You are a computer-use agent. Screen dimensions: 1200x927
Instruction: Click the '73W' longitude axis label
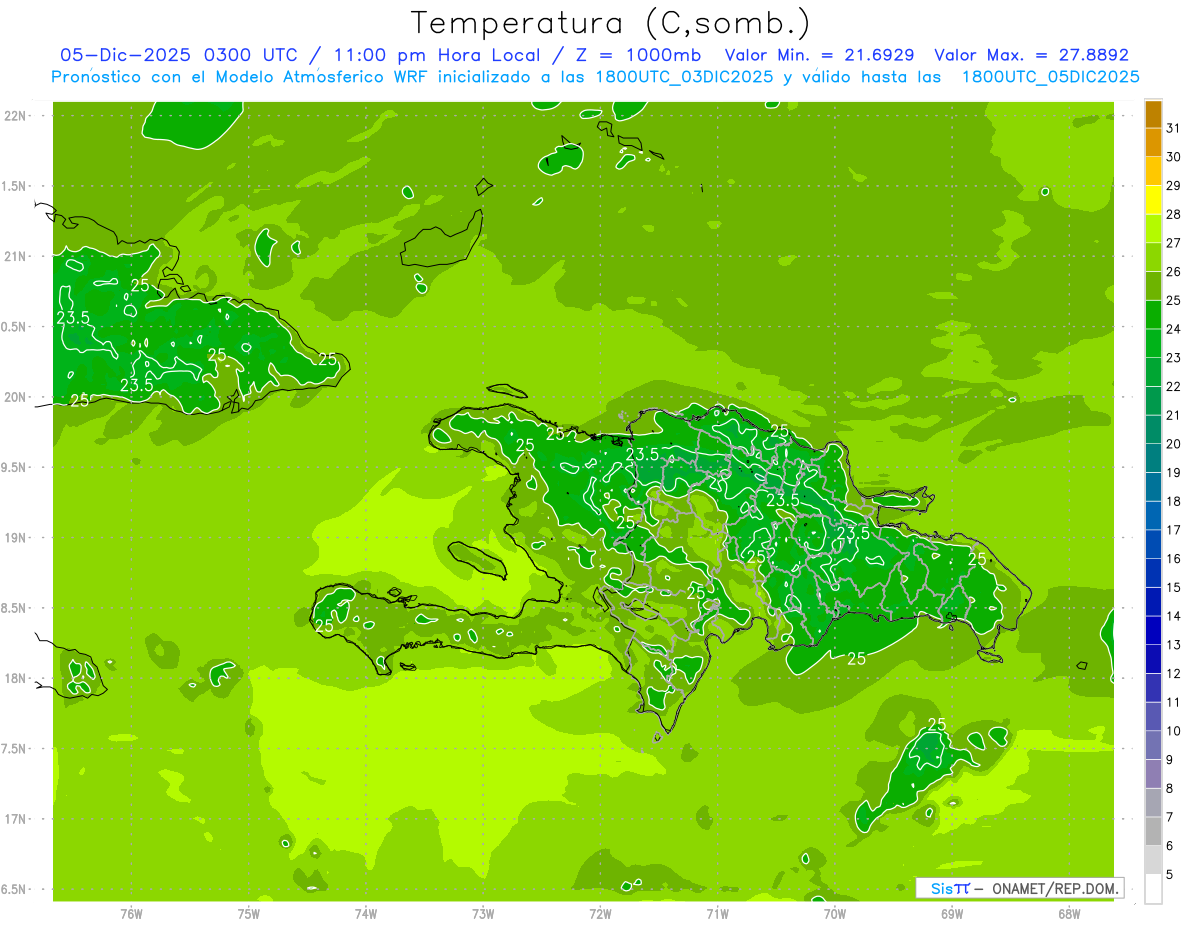[x=483, y=913]
